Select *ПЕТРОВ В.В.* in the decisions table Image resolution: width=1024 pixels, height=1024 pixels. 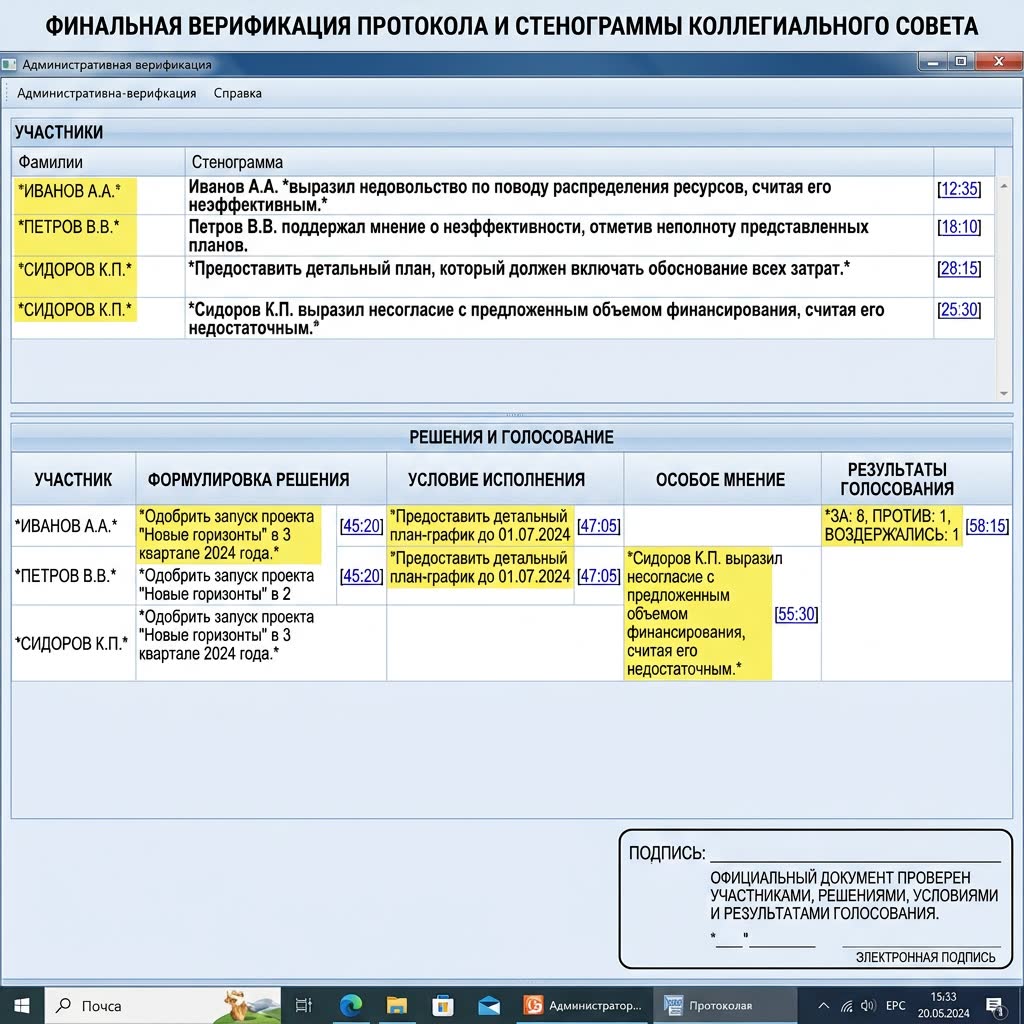coord(65,576)
